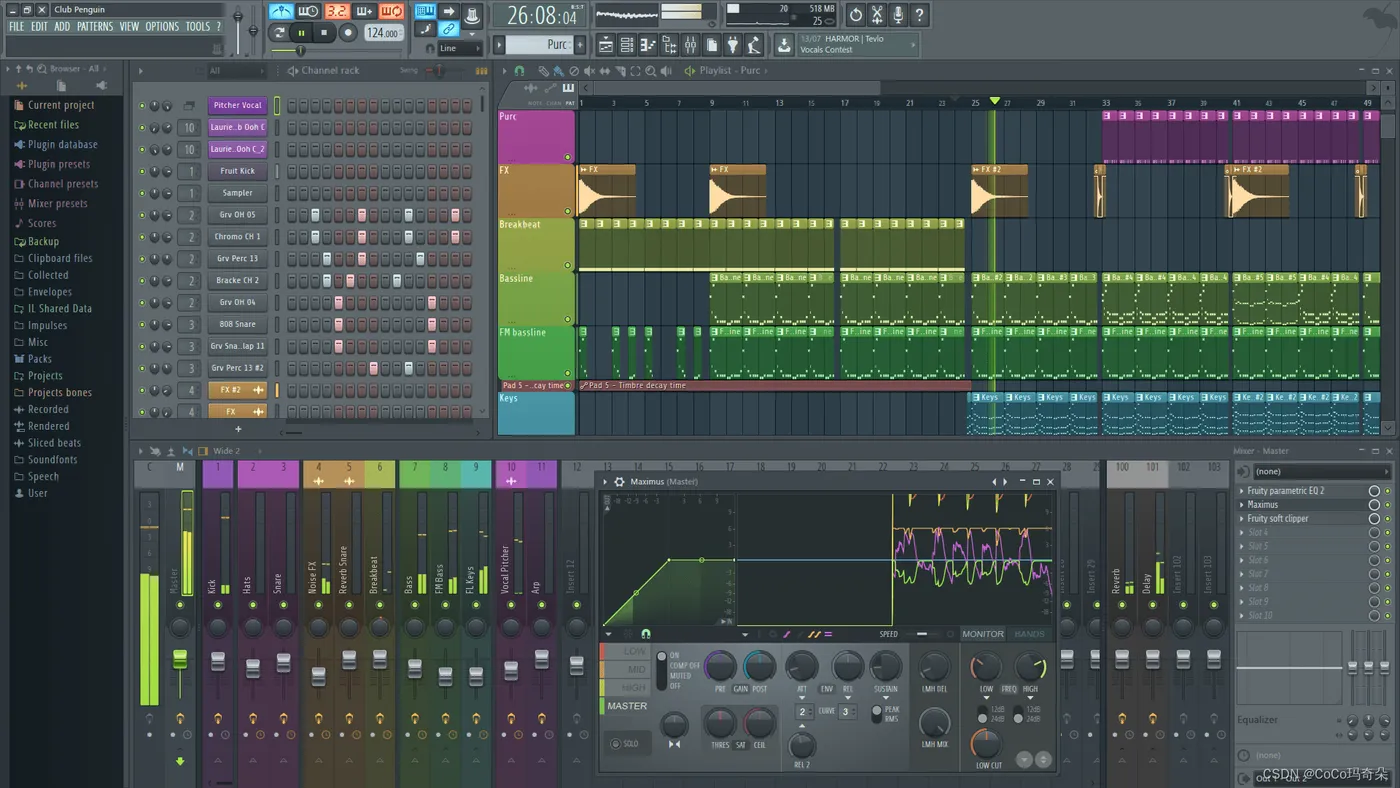Switch to Maximus MONITOR tab
Image resolution: width=1400 pixels, height=788 pixels.
pos(983,634)
